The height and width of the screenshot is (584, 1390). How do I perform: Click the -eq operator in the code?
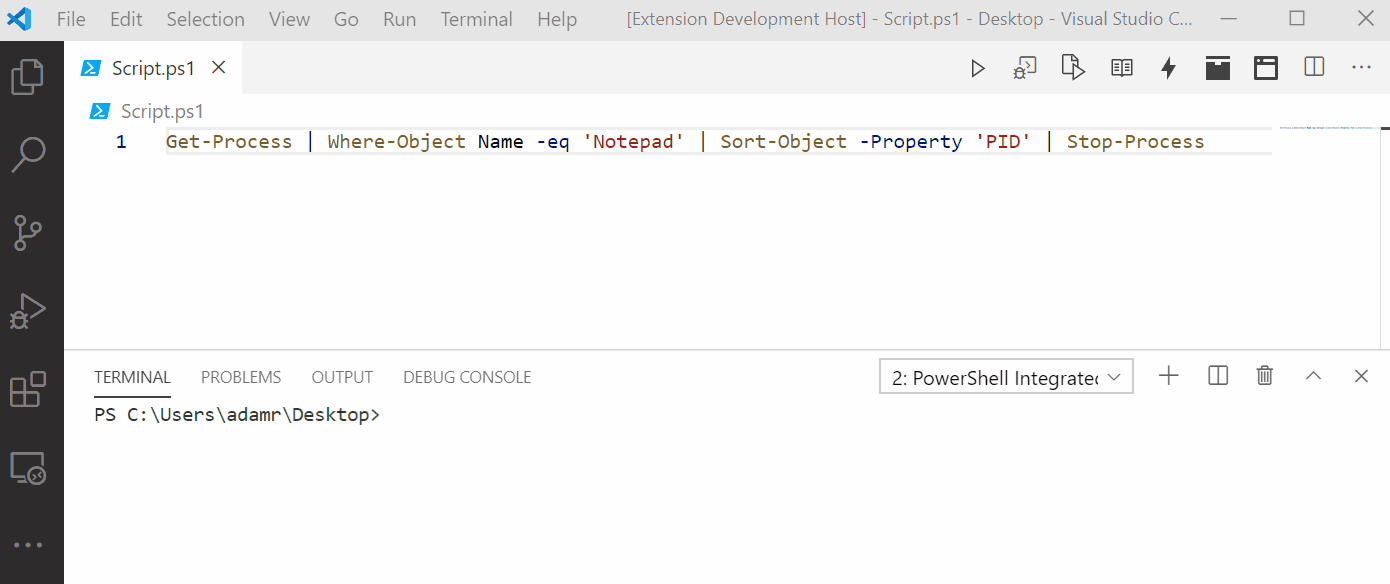[x=552, y=142]
